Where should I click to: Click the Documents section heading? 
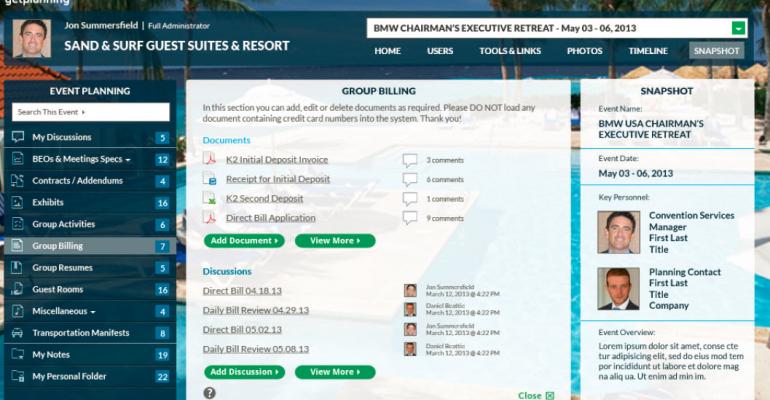click(x=226, y=140)
